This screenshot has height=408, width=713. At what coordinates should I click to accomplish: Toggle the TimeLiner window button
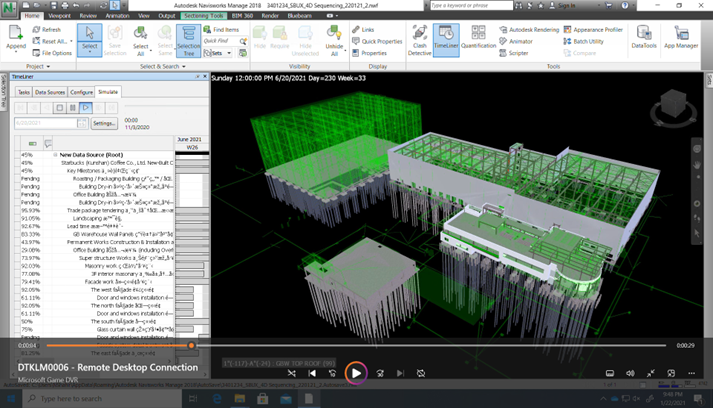click(446, 40)
